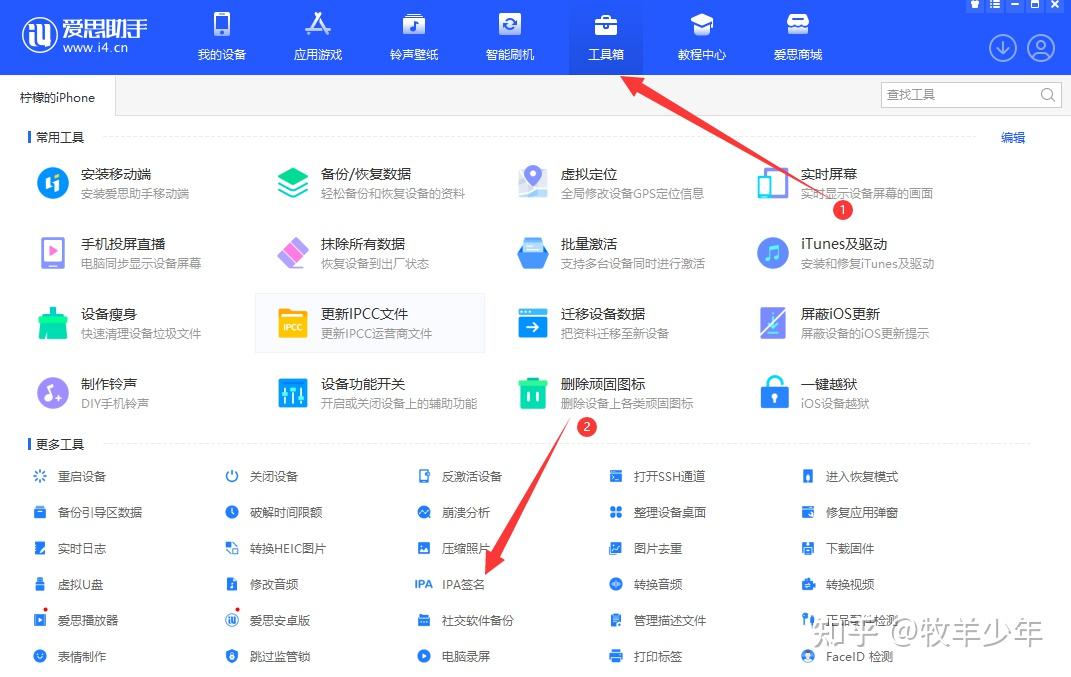
Task: Click the search magnifier icon
Action: click(1048, 95)
